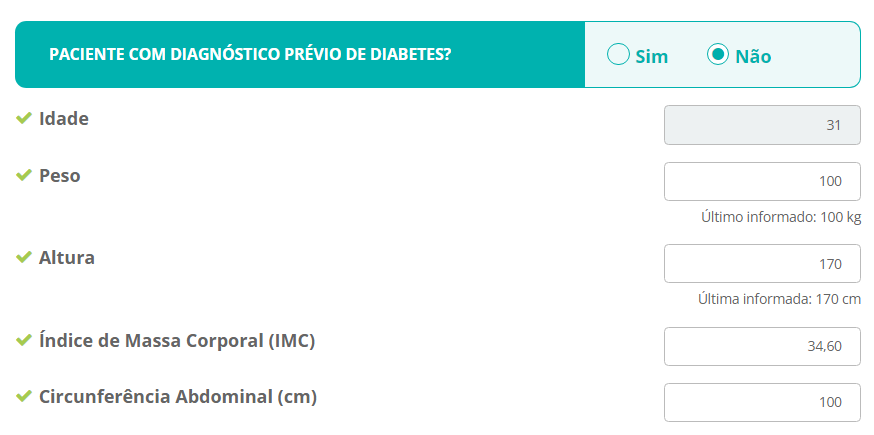Screen dimensions: 874x435
Task: Click the checkmark beside Circunferência Abdominal
Action: [x=24, y=397]
